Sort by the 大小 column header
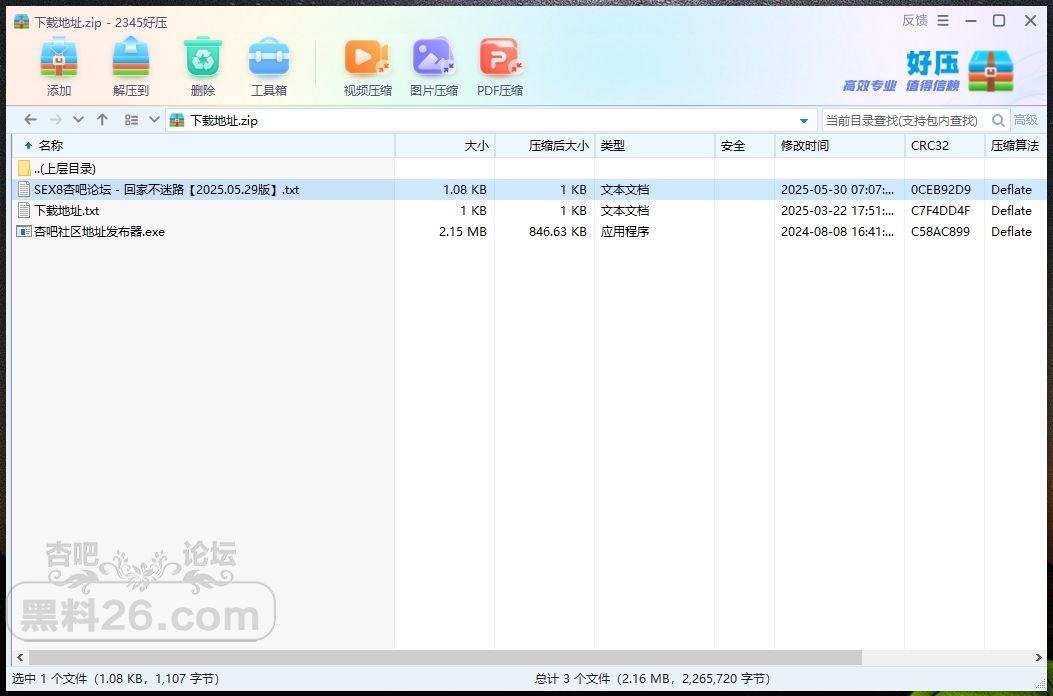 tap(445, 146)
